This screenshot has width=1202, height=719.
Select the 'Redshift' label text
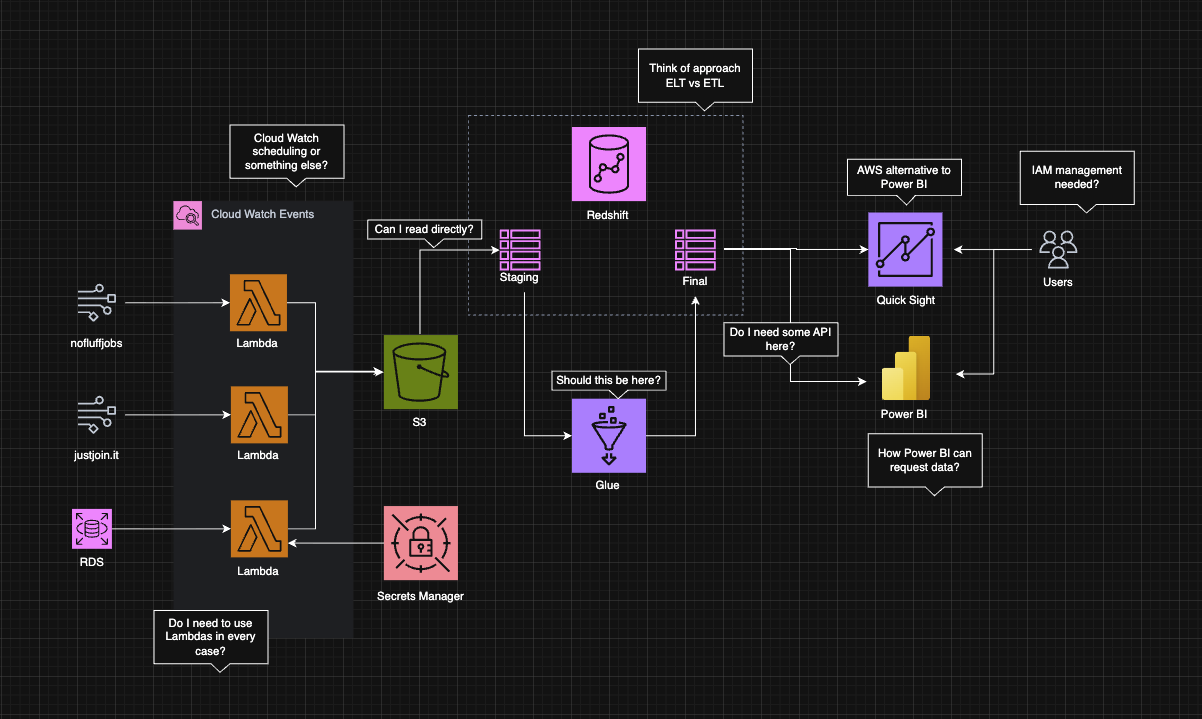tap(608, 215)
